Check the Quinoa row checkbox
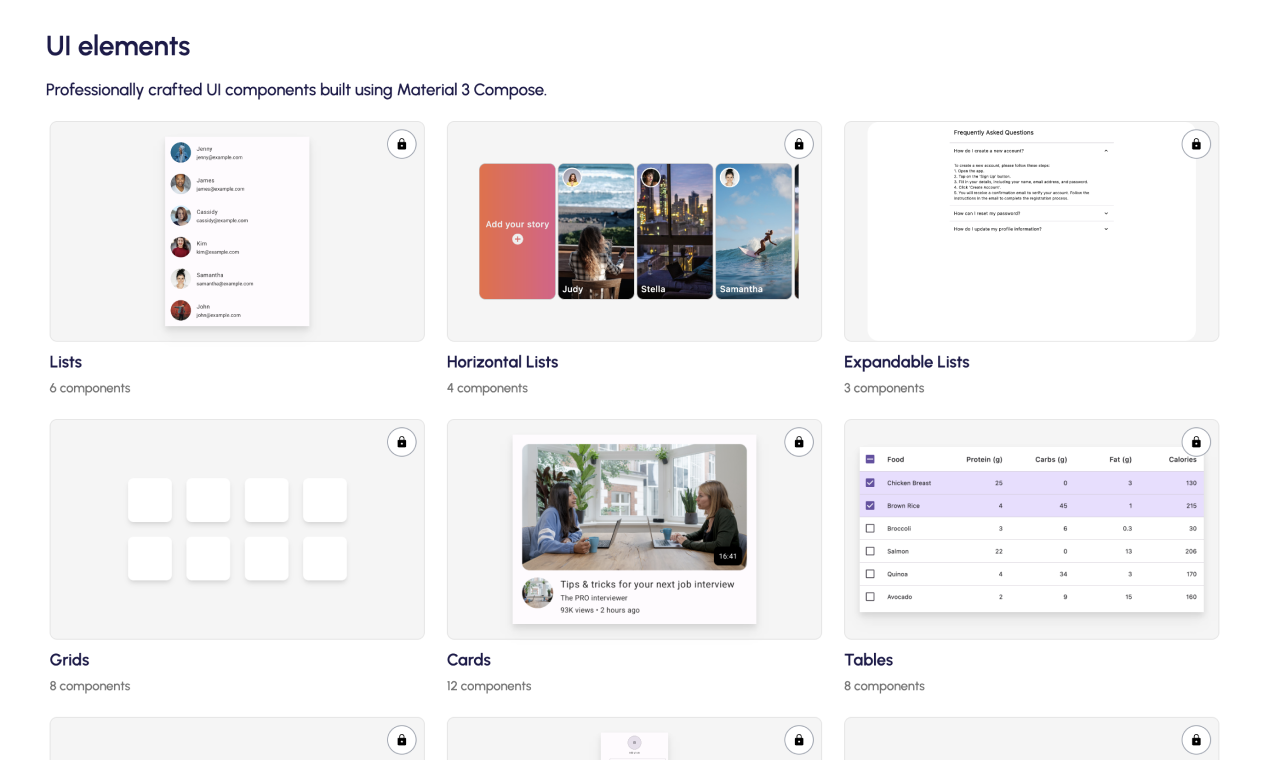Viewport: 1270px width, 760px height. pos(870,574)
